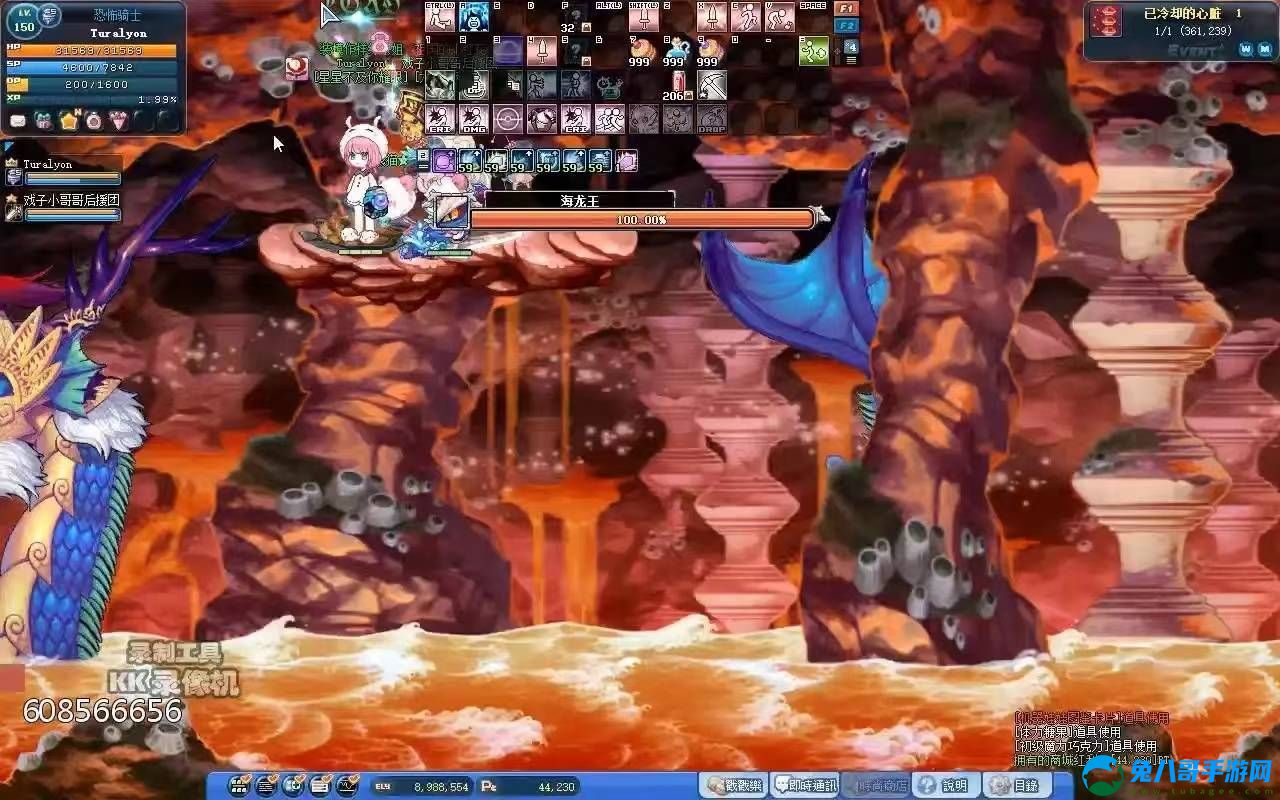Screen dimensions: 1280x800
Task: Toggle the W button in dungeon panel
Action: point(1246,49)
